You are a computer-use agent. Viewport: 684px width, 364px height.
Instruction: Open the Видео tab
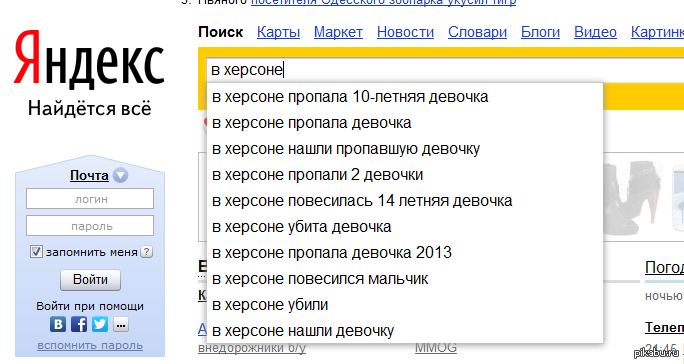tap(595, 32)
